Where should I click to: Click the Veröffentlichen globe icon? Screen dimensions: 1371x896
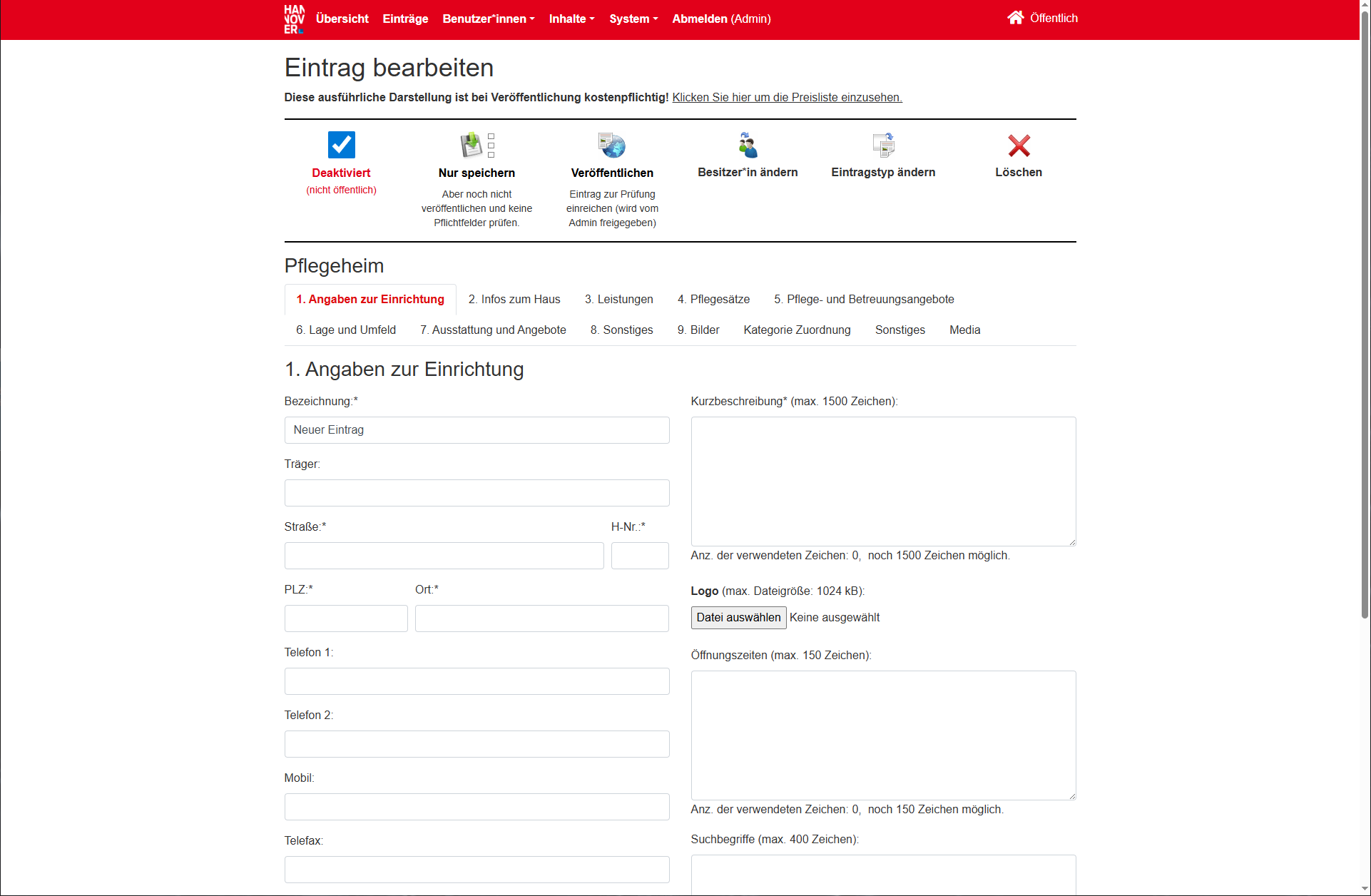tap(611, 145)
